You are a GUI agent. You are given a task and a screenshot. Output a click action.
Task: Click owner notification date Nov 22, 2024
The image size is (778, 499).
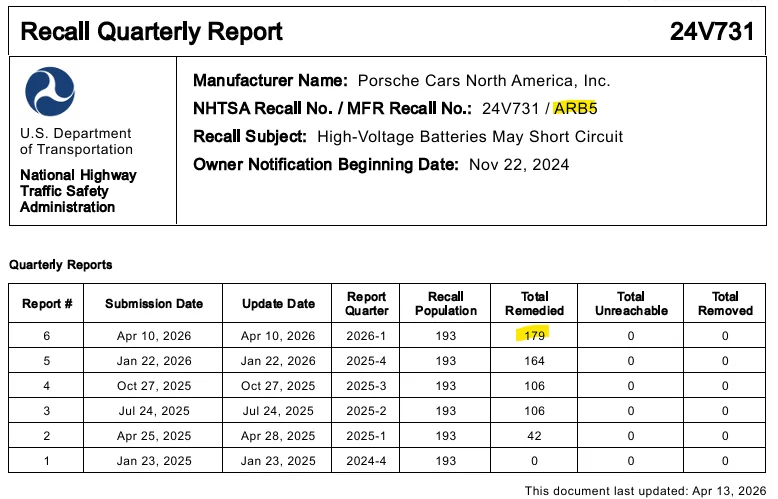[519, 165]
